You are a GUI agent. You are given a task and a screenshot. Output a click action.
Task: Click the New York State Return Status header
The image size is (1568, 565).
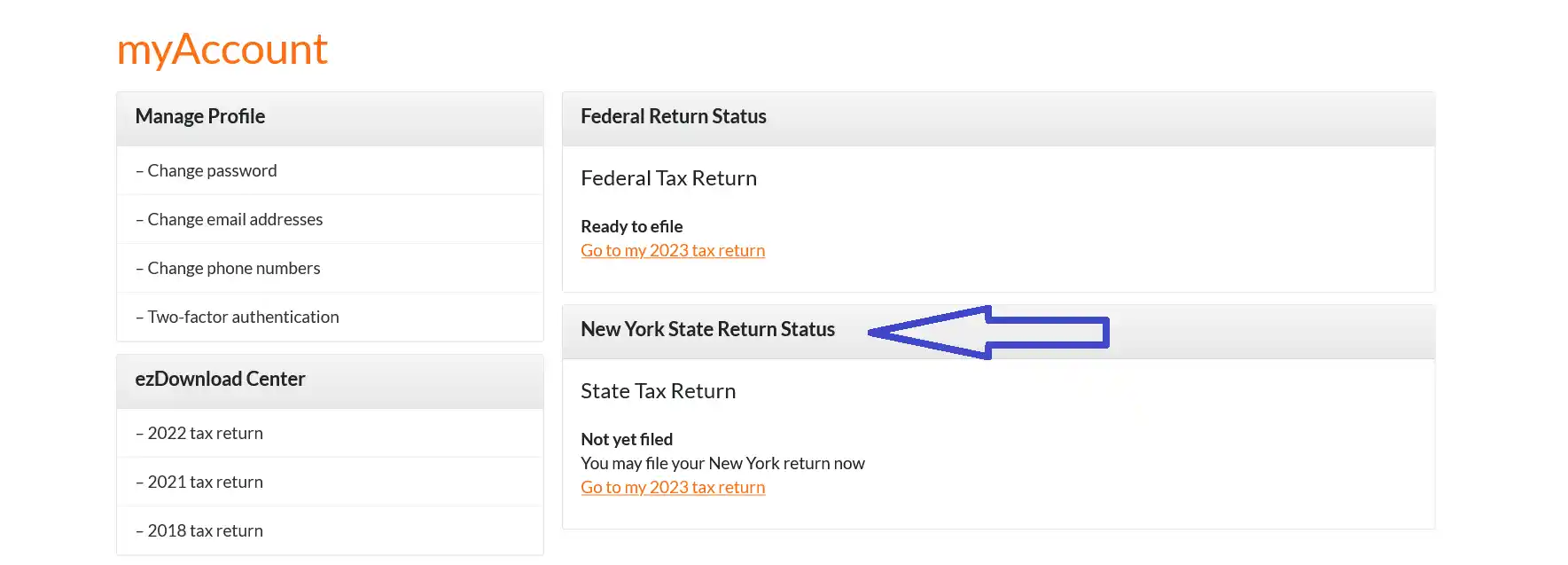[x=707, y=329]
